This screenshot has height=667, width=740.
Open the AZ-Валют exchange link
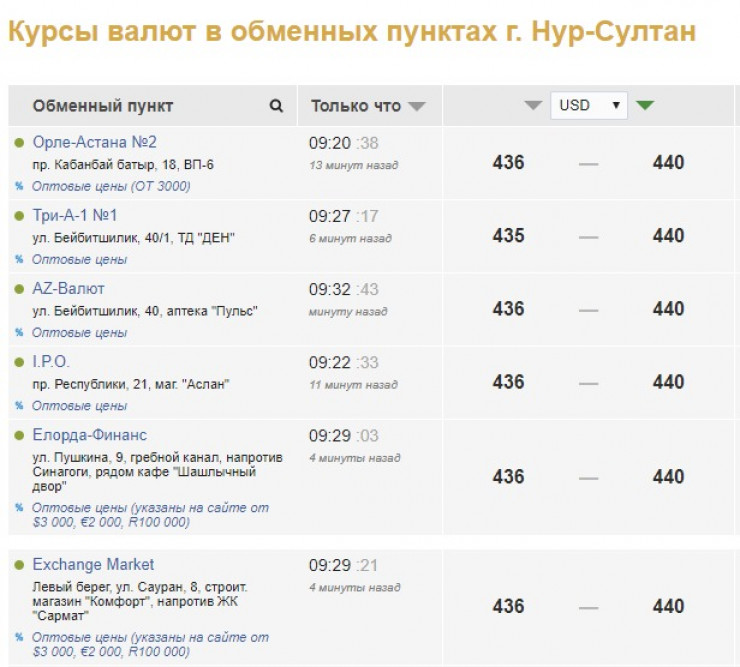68,289
